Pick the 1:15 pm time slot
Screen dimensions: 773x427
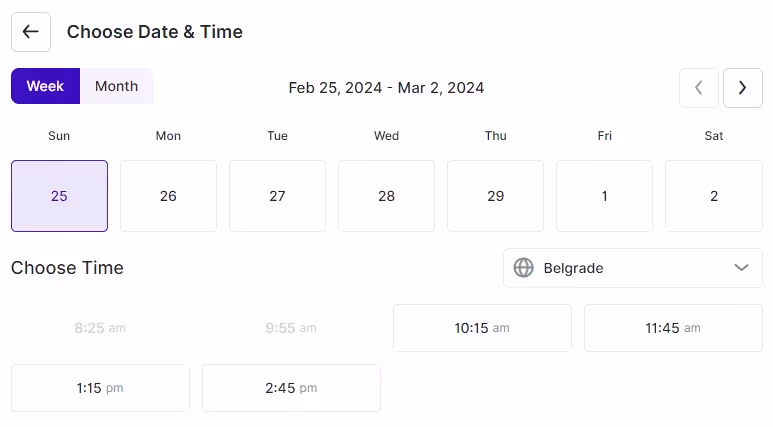coord(100,388)
